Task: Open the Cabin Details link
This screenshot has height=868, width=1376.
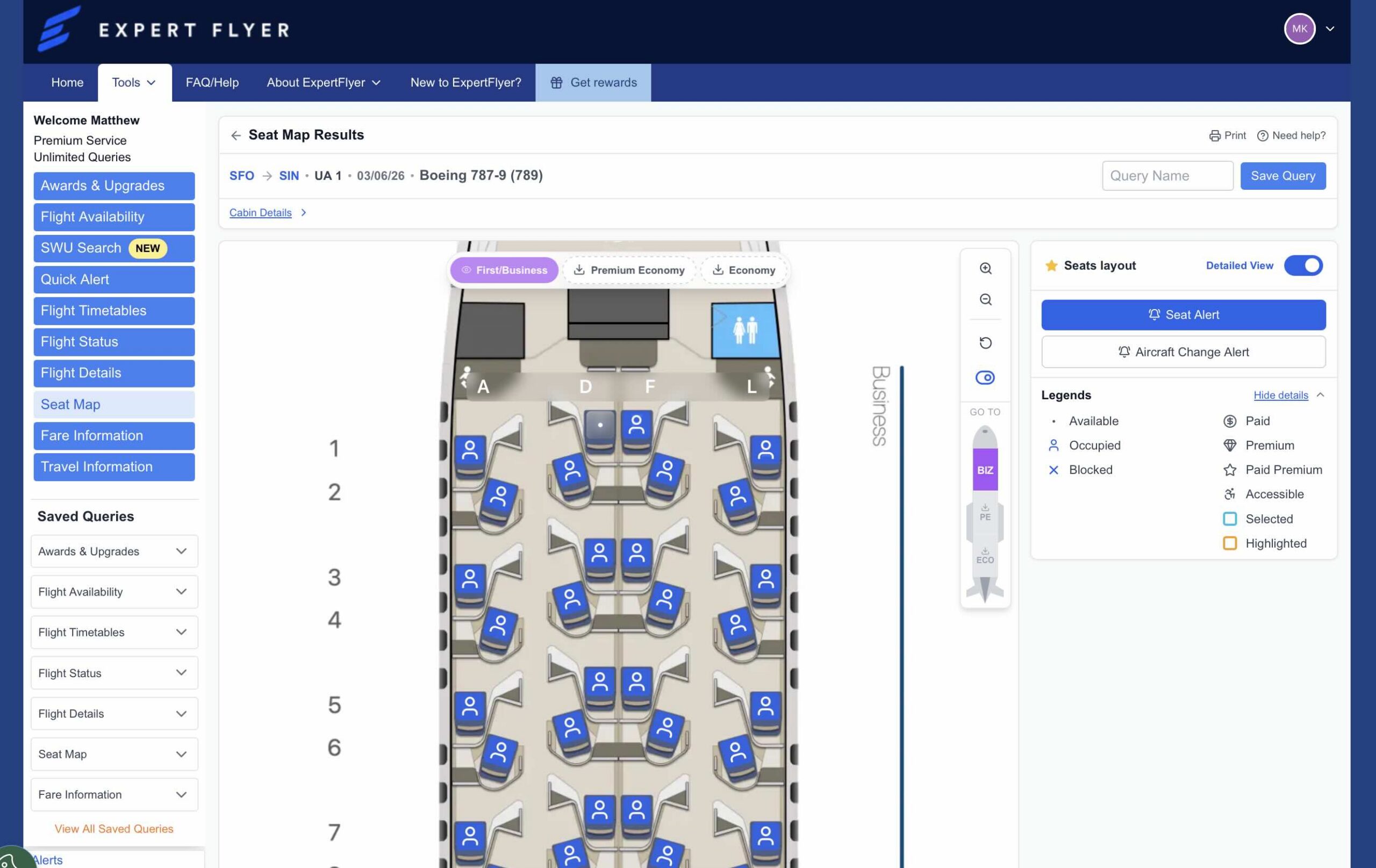Action: coord(261,213)
